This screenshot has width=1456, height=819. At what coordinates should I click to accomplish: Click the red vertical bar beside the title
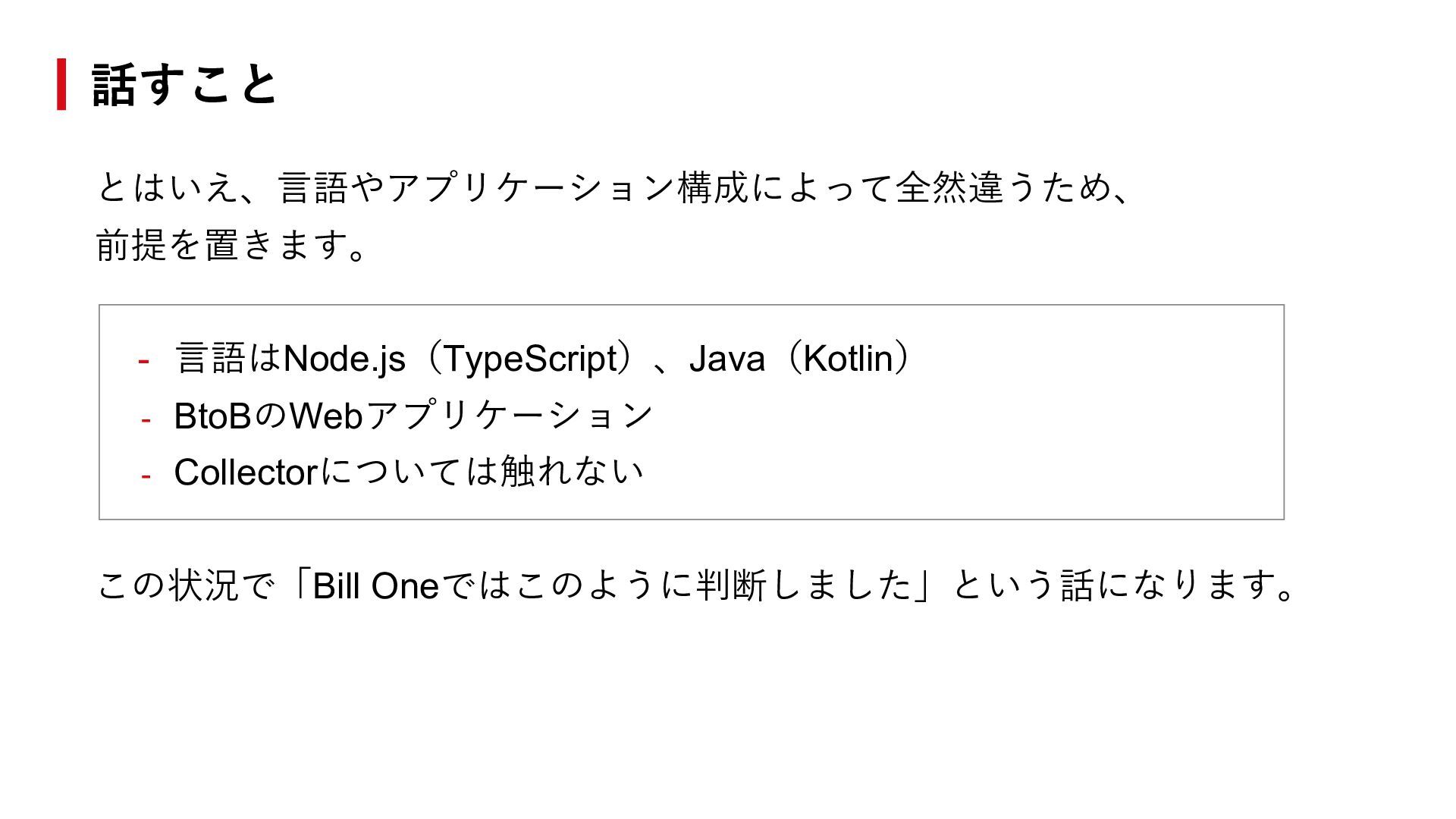coord(61,84)
